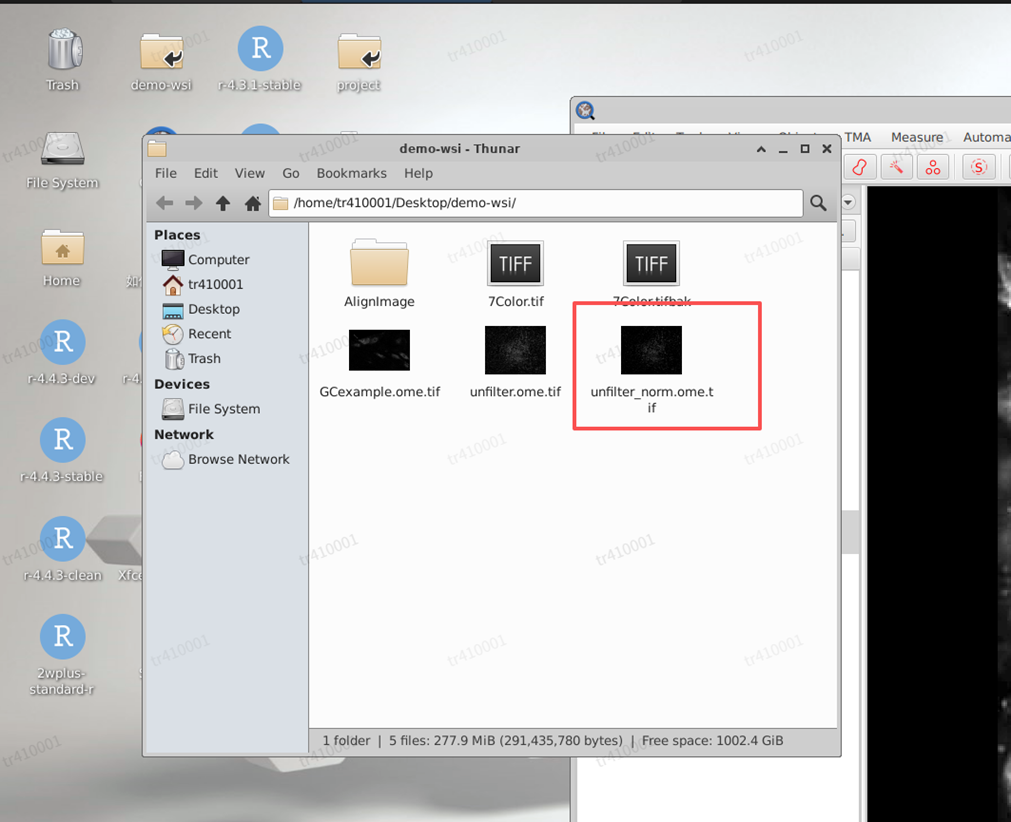Select the AlignImage folder

click(x=379, y=266)
